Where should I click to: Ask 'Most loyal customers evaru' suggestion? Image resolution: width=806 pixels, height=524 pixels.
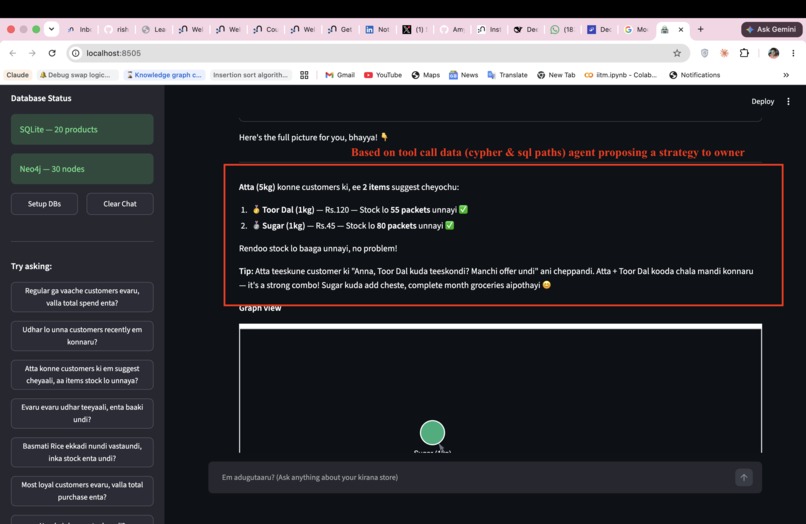(82, 491)
